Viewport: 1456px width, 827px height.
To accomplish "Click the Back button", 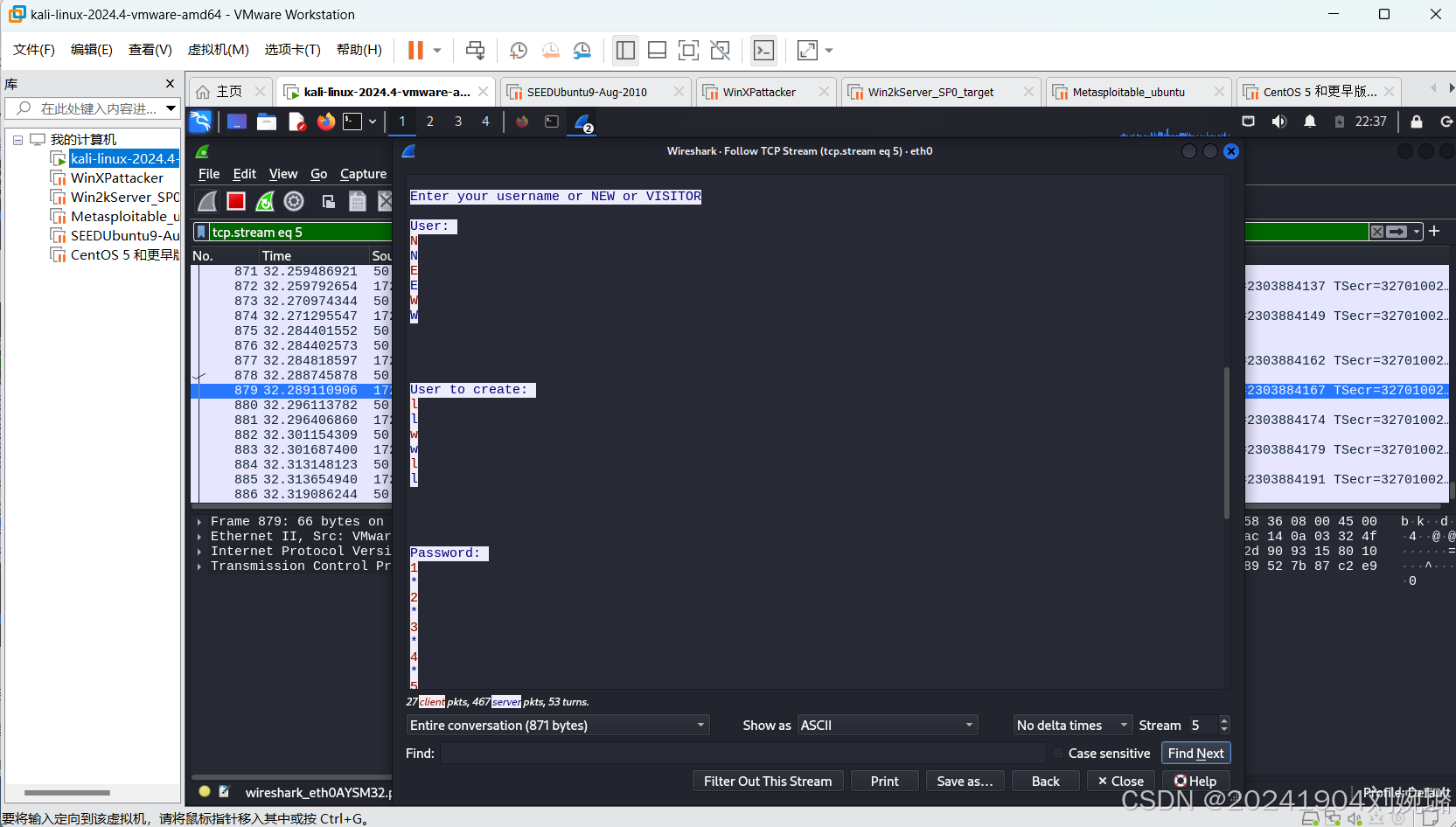I will [1045, 782].
